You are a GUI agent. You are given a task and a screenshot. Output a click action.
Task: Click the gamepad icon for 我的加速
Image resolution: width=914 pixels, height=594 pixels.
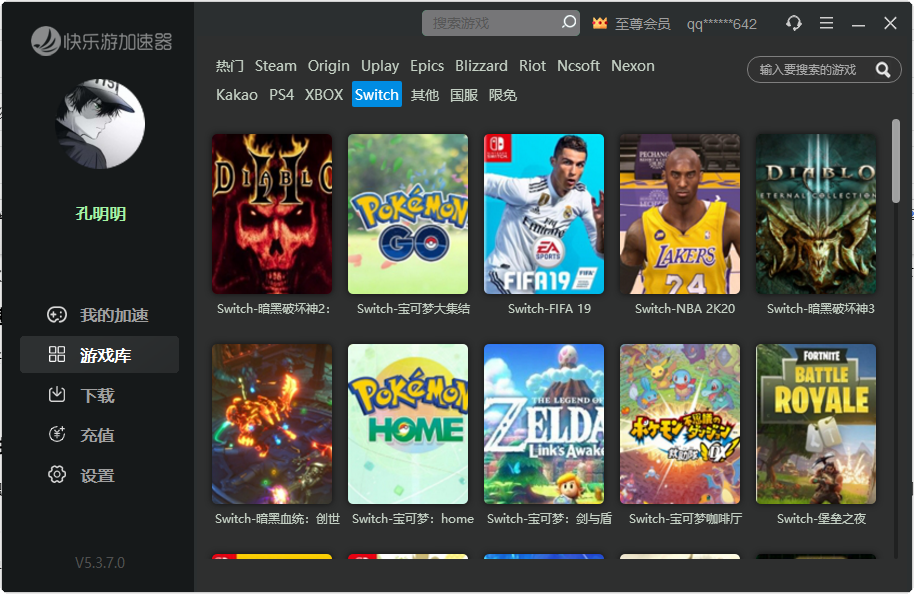coord(57,315)
